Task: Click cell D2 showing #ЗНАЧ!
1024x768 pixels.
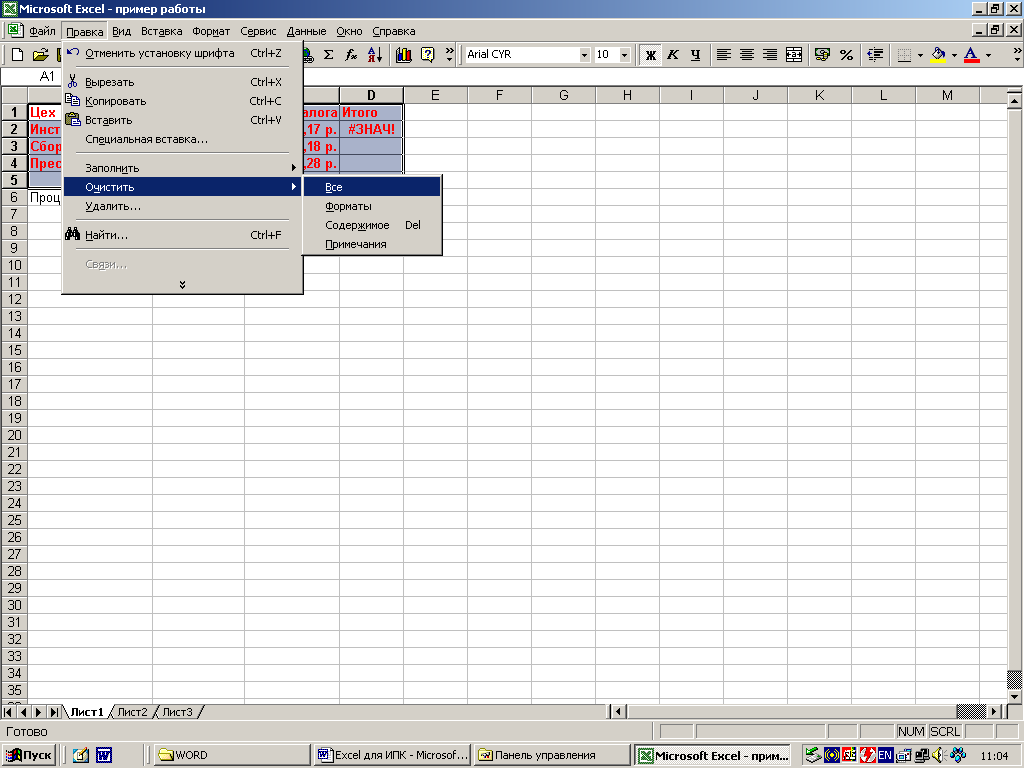Action: tap(371, 129)
